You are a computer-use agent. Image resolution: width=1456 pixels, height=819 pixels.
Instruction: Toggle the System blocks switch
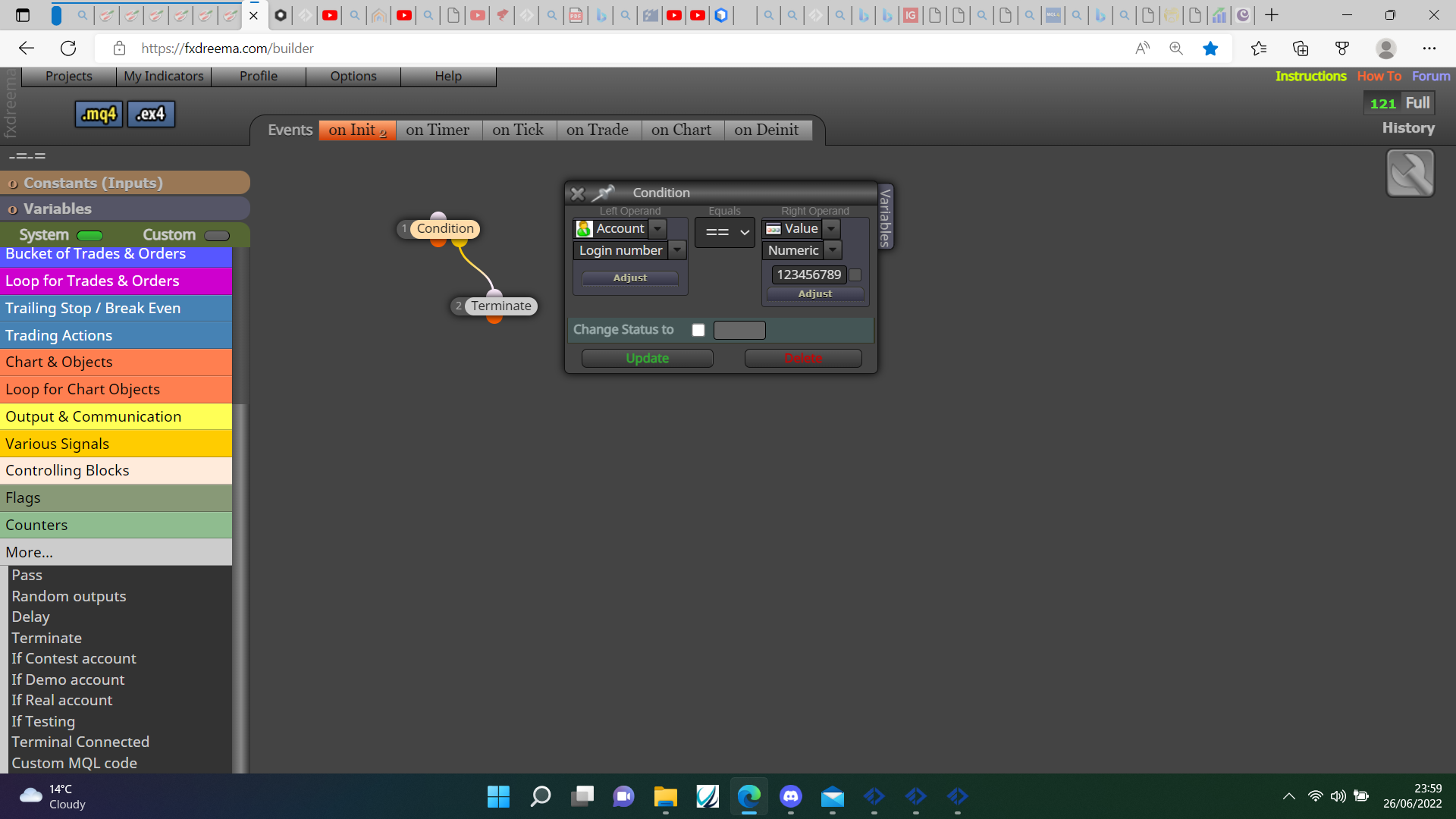[x=89, y=236]
